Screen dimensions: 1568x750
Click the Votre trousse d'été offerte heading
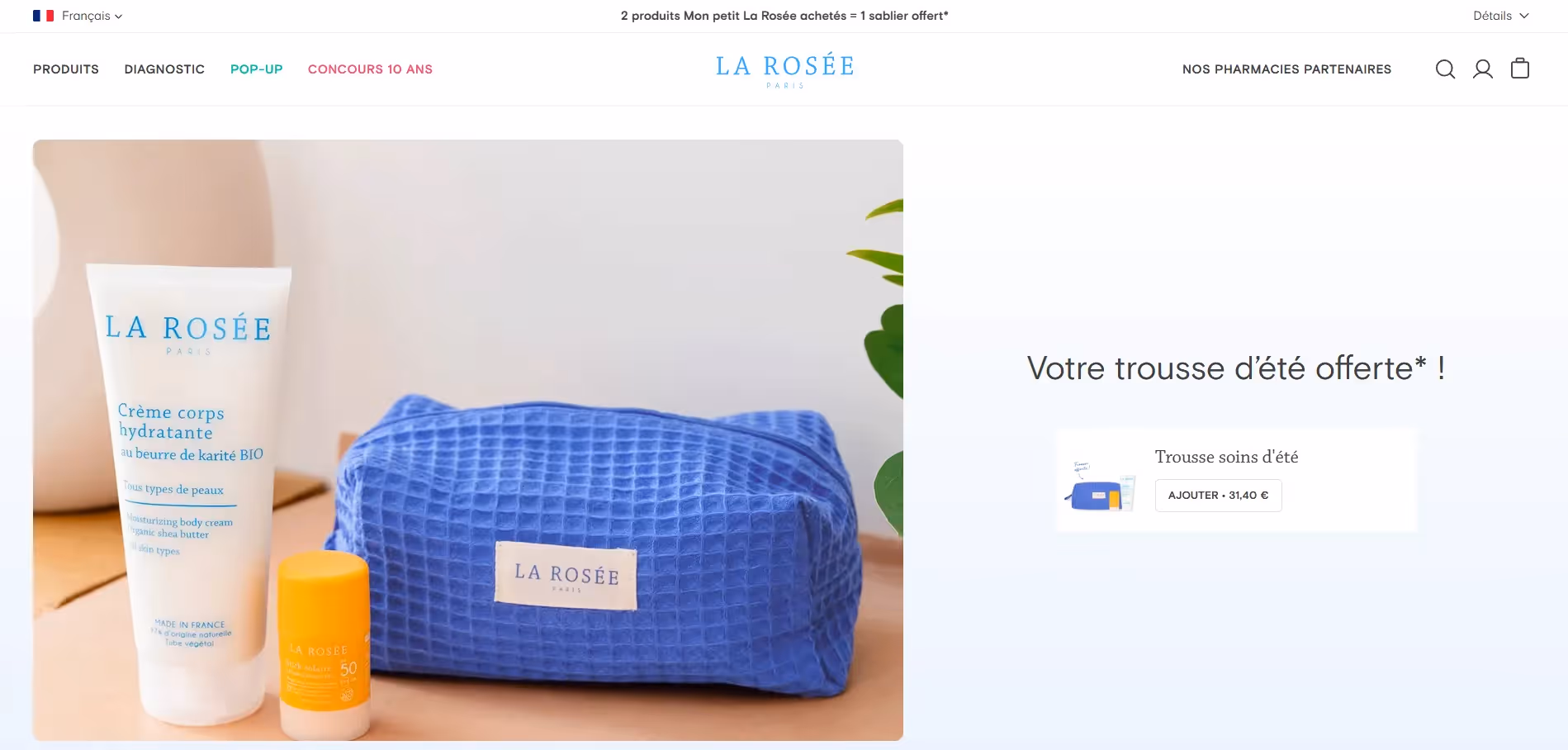1236,368
